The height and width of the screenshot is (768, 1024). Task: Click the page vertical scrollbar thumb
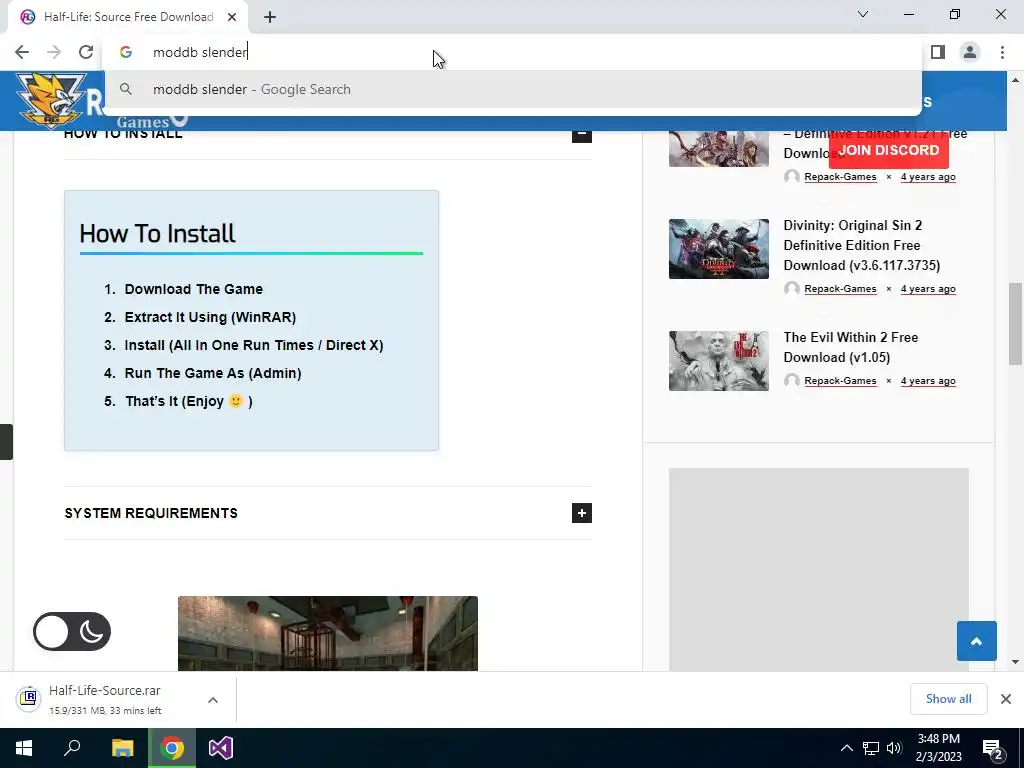(x=1015, y=323)
